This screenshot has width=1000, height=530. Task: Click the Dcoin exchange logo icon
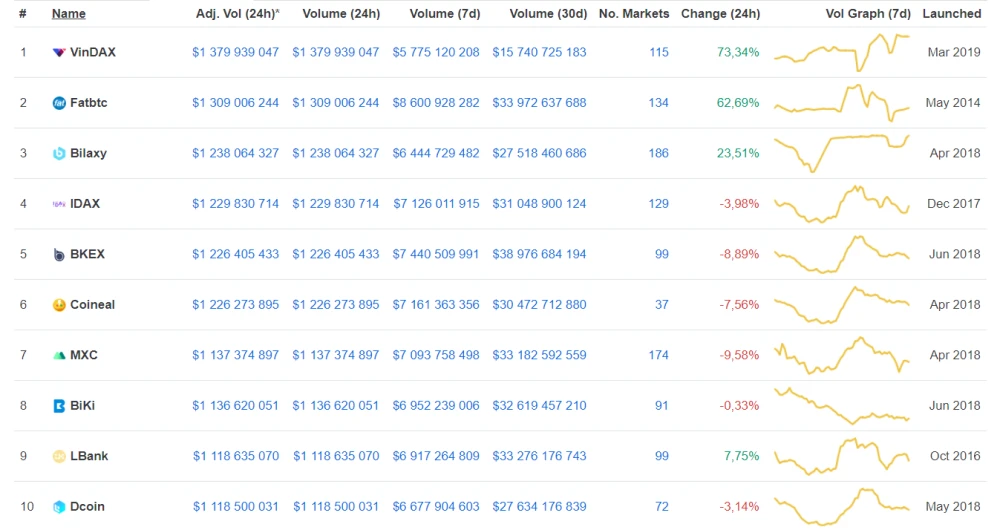pos(59,506)
